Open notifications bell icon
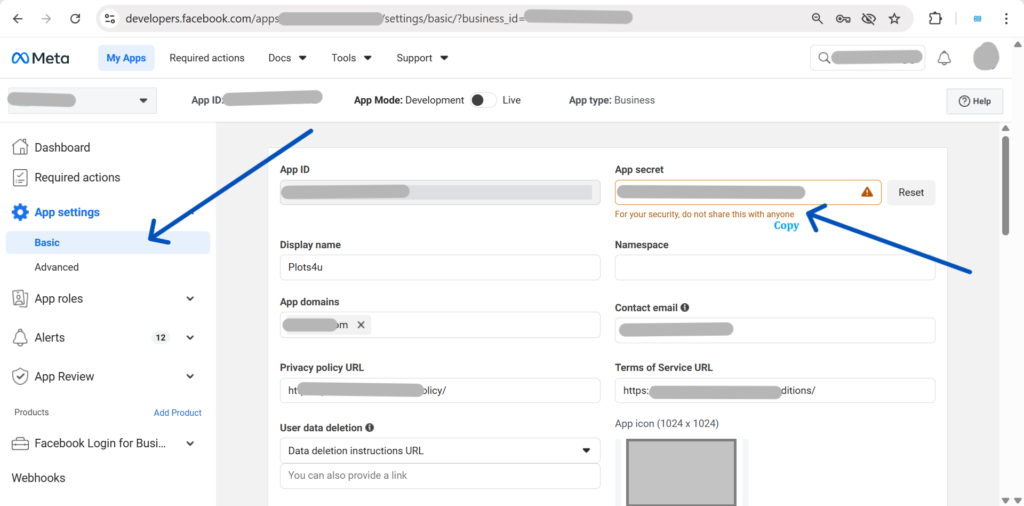 [x=944, y=58]
